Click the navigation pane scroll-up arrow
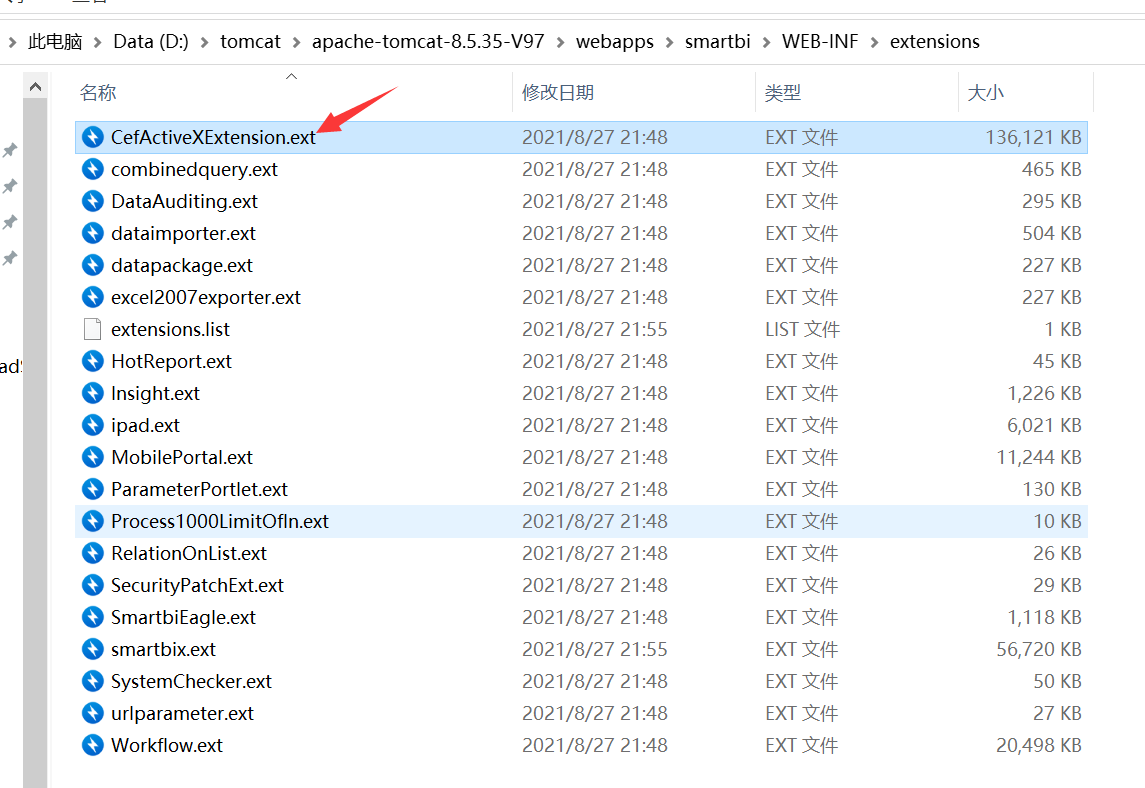Image resolution: width=1145 pixels, height=788 pixels. click(35, 86)
